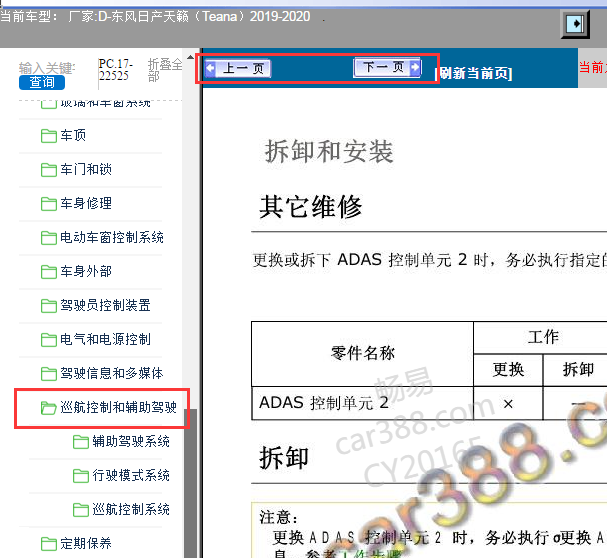
Task: Open the 行驶模式系统 subfolder
Action: (x=131, y=476)
